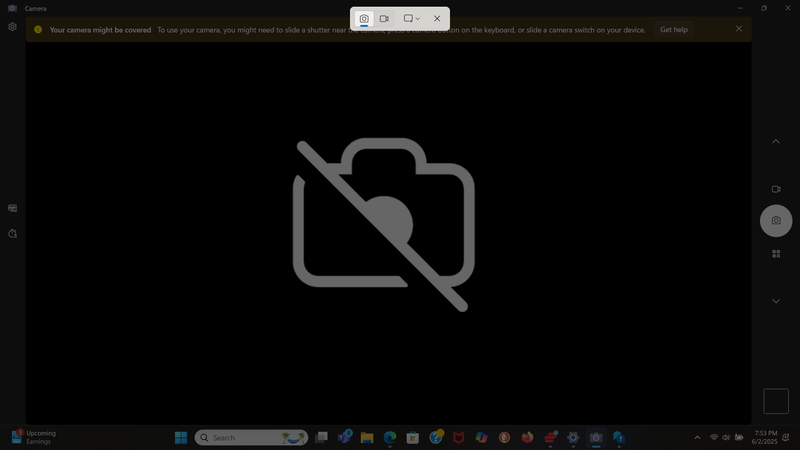This screenshot has height=450, width=800.
Task: Open the snip shape mode dropdown
Action: (412, 19)
